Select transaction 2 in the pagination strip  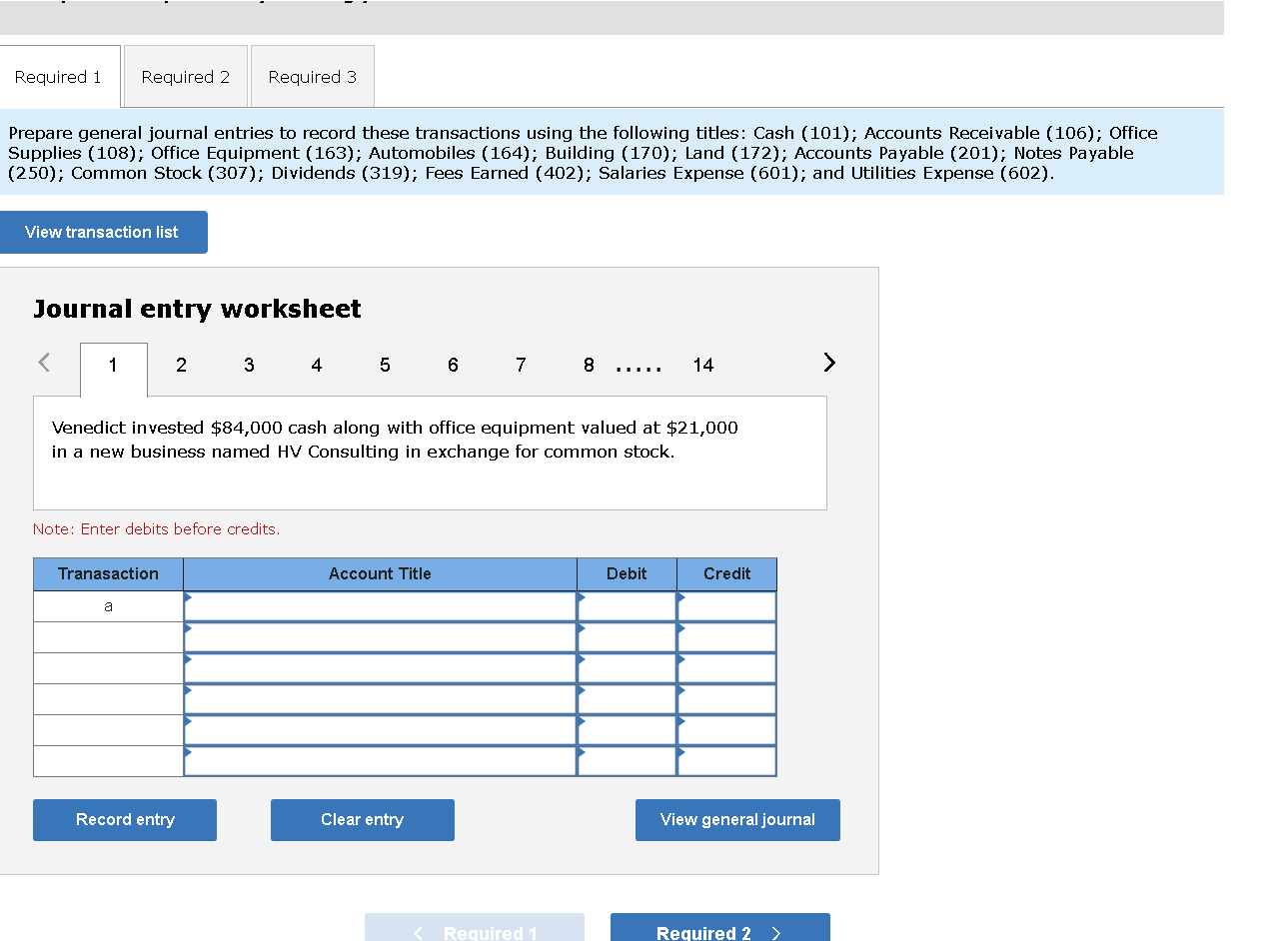click(181, 365)
